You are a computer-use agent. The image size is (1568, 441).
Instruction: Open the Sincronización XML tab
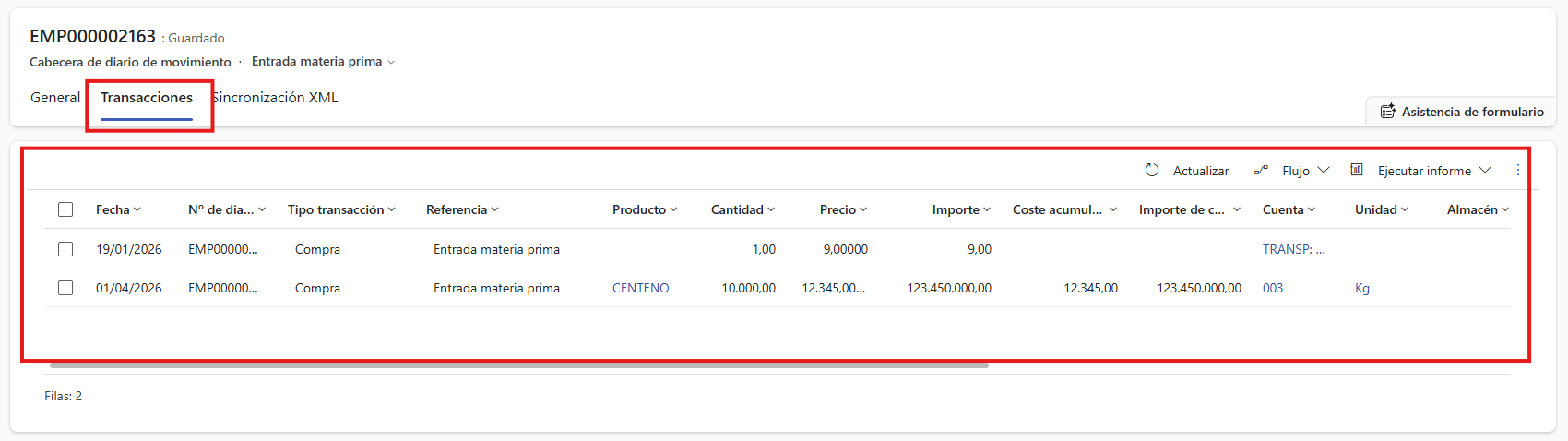[x=277, y=98]
